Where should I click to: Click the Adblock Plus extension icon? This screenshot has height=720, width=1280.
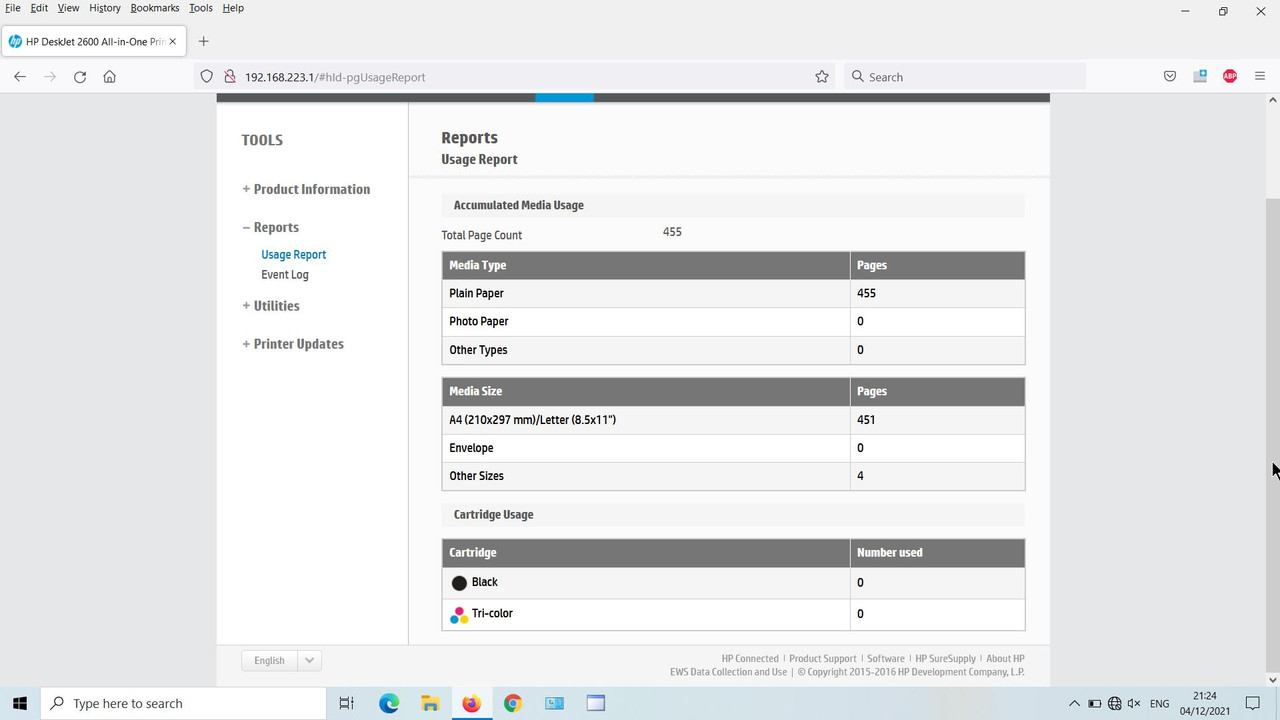tap(1230, 77)
